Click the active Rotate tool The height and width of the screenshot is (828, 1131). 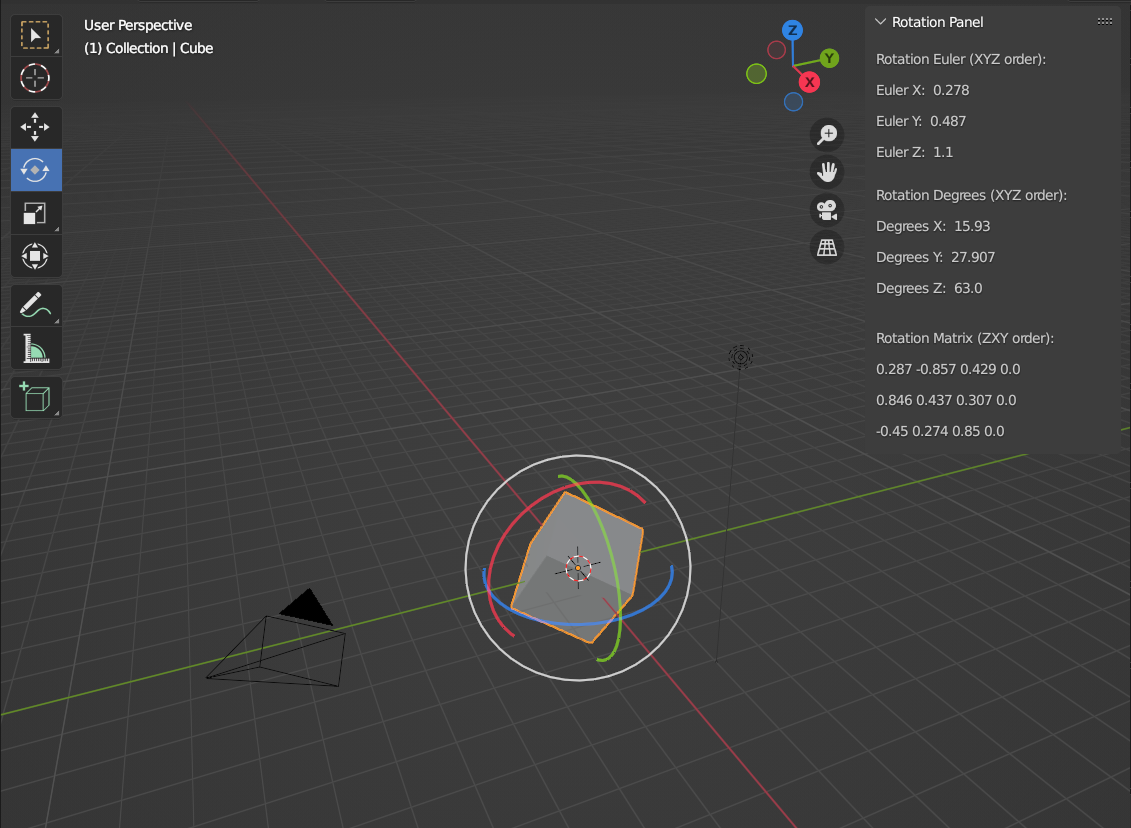(35, 170)
